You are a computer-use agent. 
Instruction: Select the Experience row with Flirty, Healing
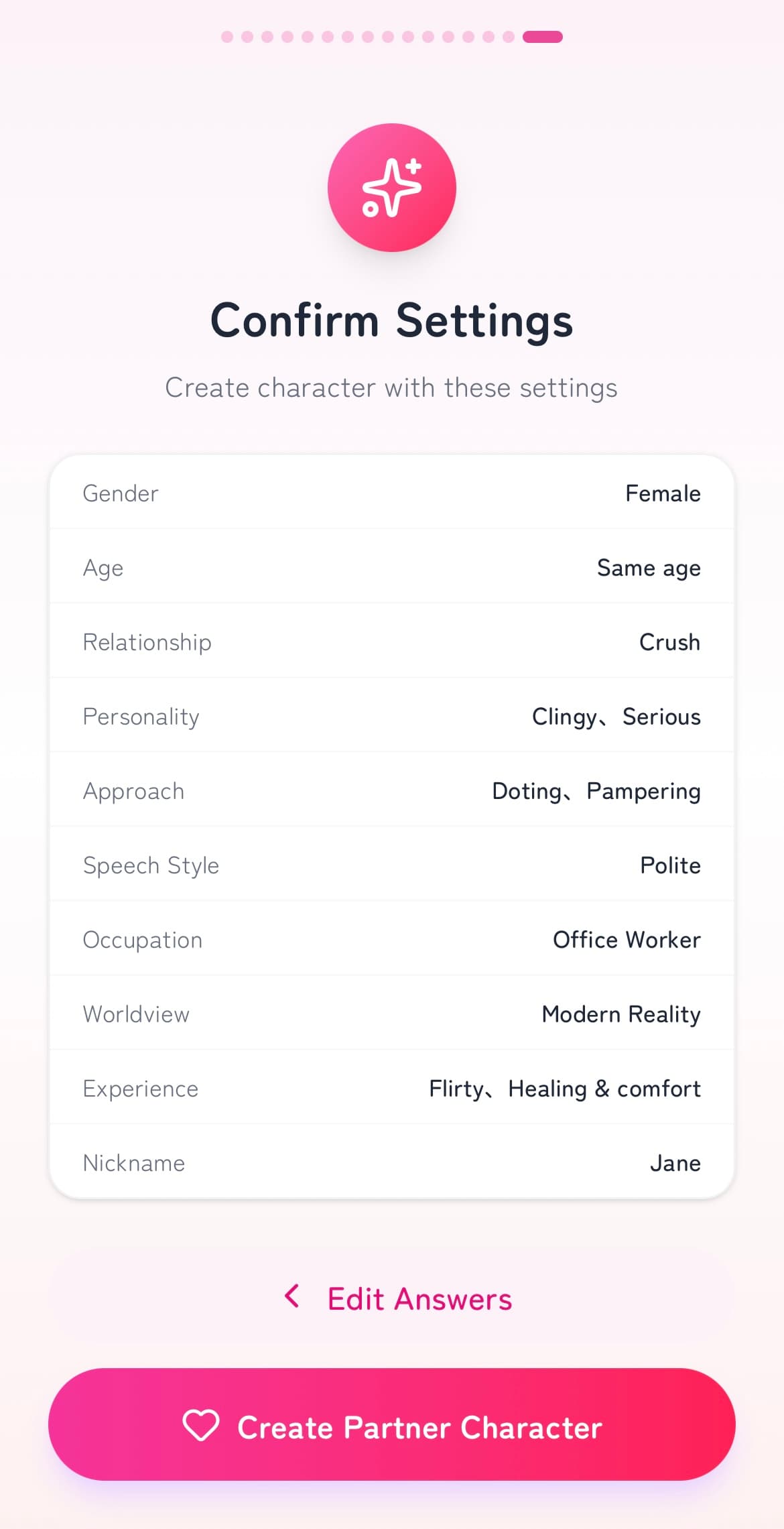point(392,1089)
